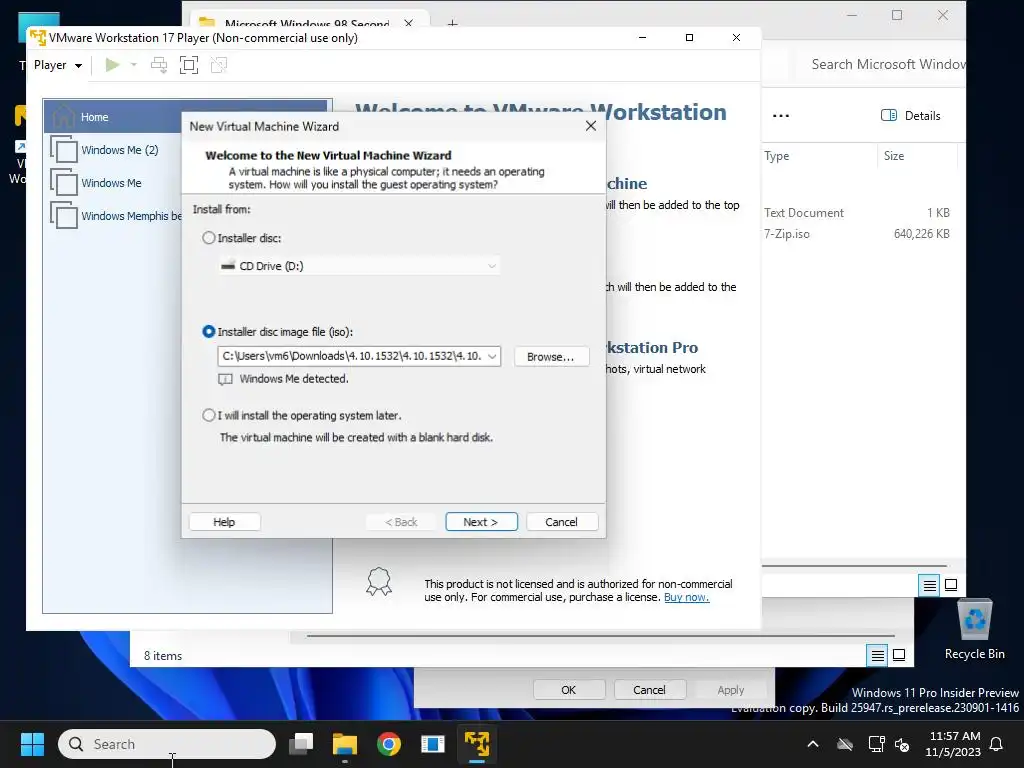The image size is (1024, 768).
Task: Cancel the New Virtual Machine Wizard
Action: click(562, 522)
